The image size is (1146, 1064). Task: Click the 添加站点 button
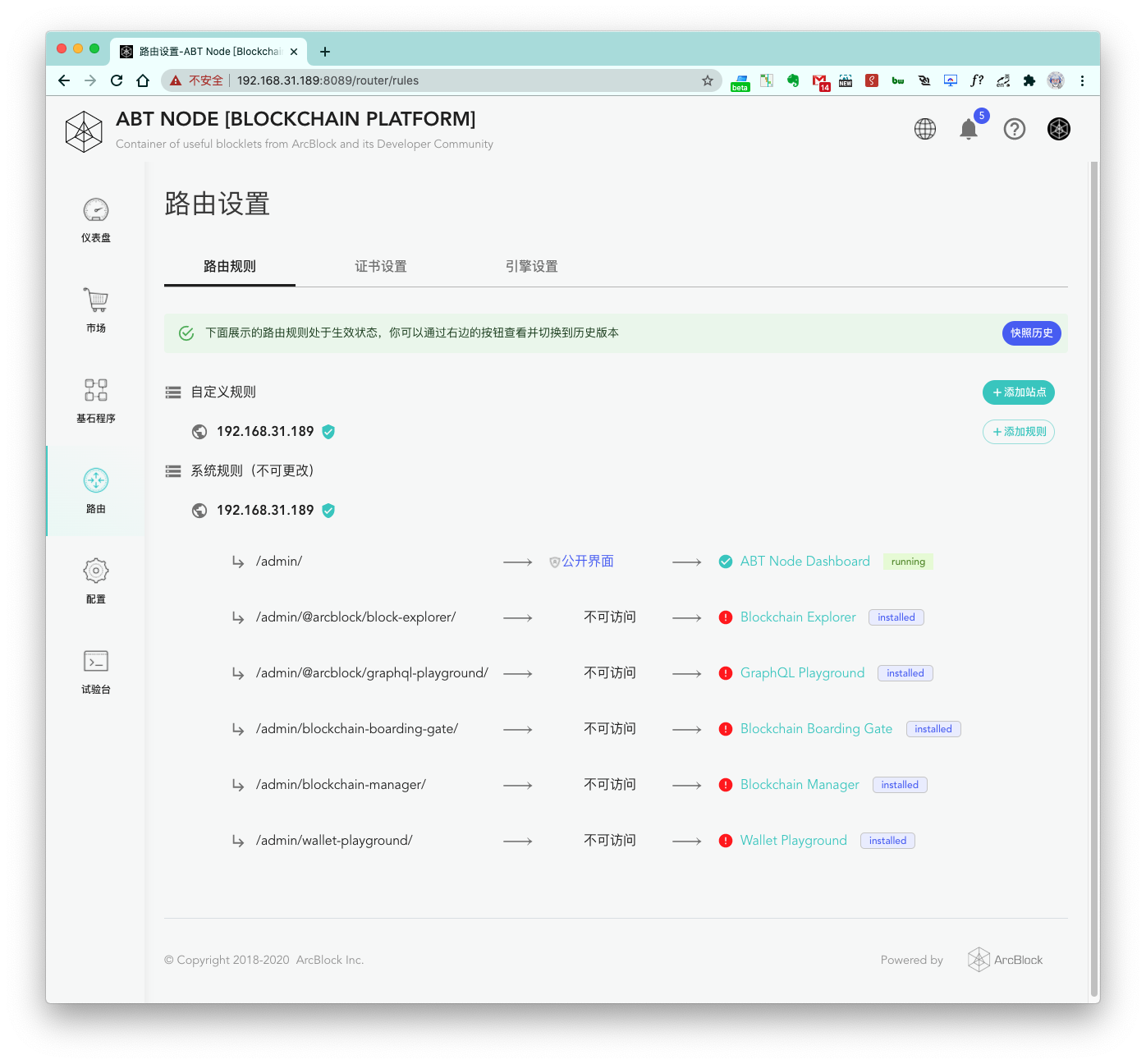pyautogui.click(x=1018, y=392)
